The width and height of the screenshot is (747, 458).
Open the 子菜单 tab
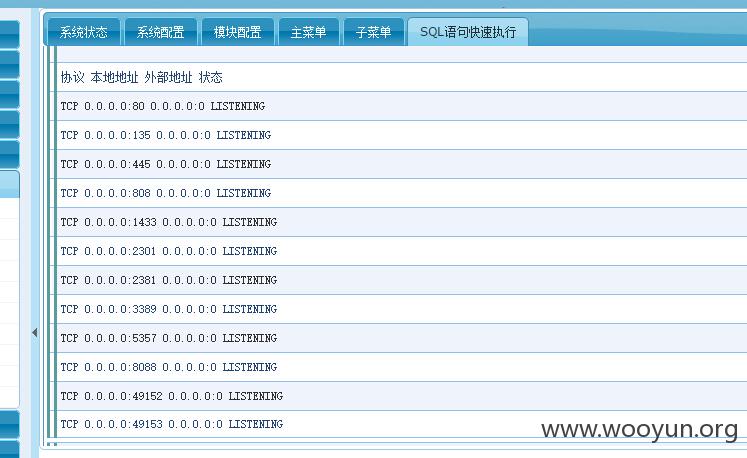(374, 32)
